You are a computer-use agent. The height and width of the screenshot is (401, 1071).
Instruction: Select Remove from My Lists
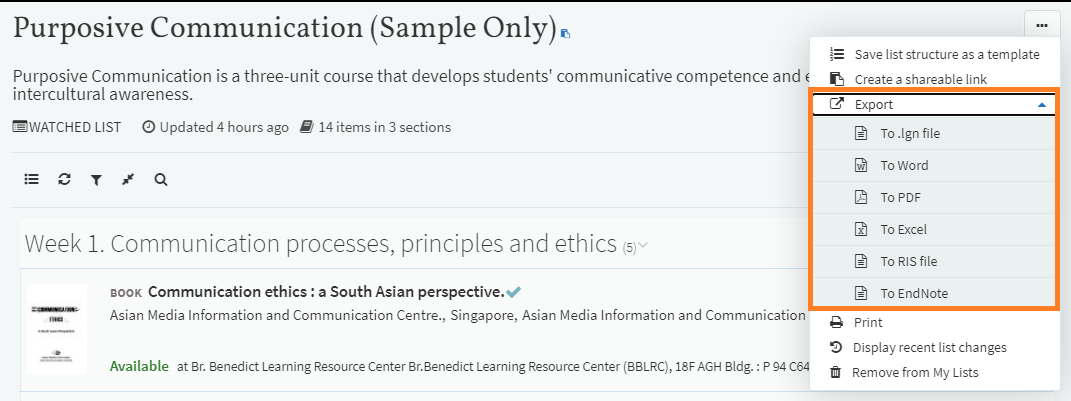915,373
